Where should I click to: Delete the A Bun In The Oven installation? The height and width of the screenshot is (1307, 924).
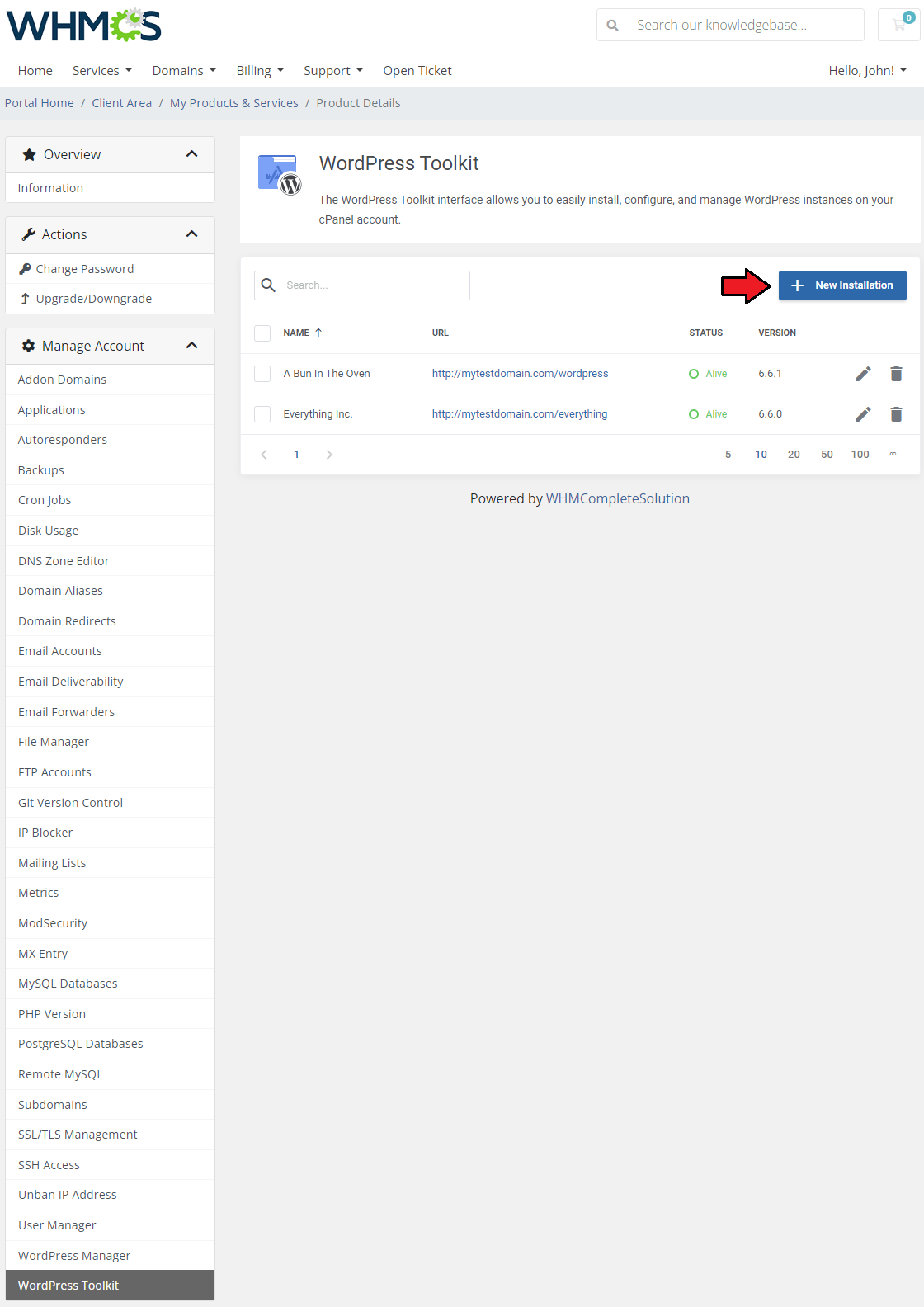tap(896, 374)
